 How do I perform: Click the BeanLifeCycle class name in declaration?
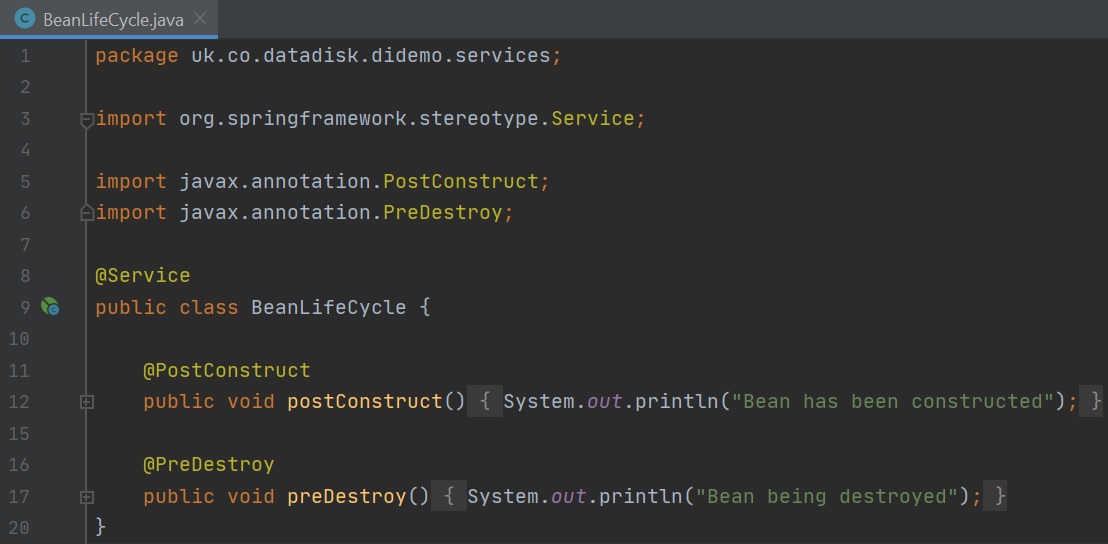pyautogui.click(x=328, y=307)
